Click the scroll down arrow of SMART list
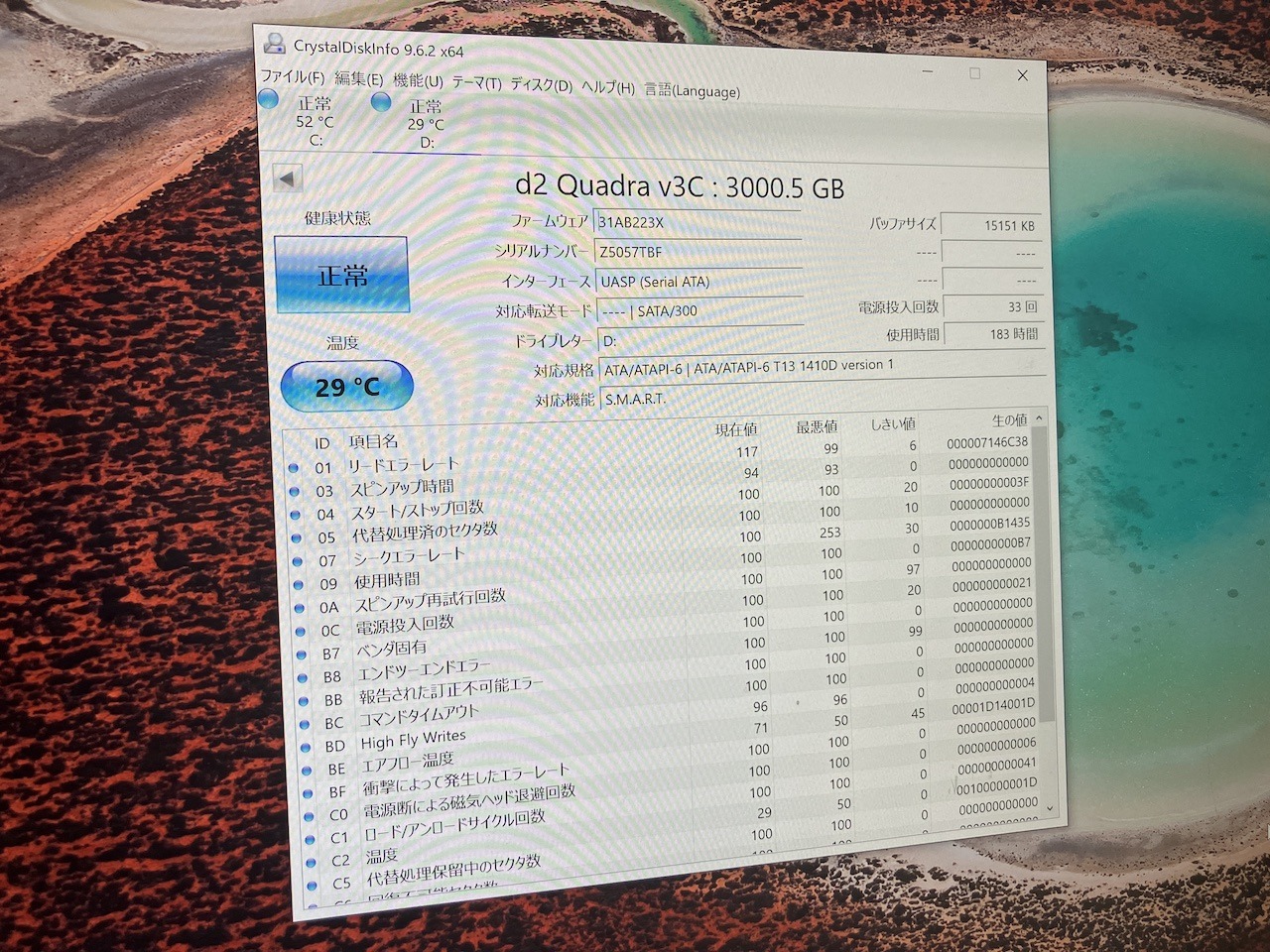Viewport: 1270px width, 952px height. pyautogui.click(x=1051, y=808)
